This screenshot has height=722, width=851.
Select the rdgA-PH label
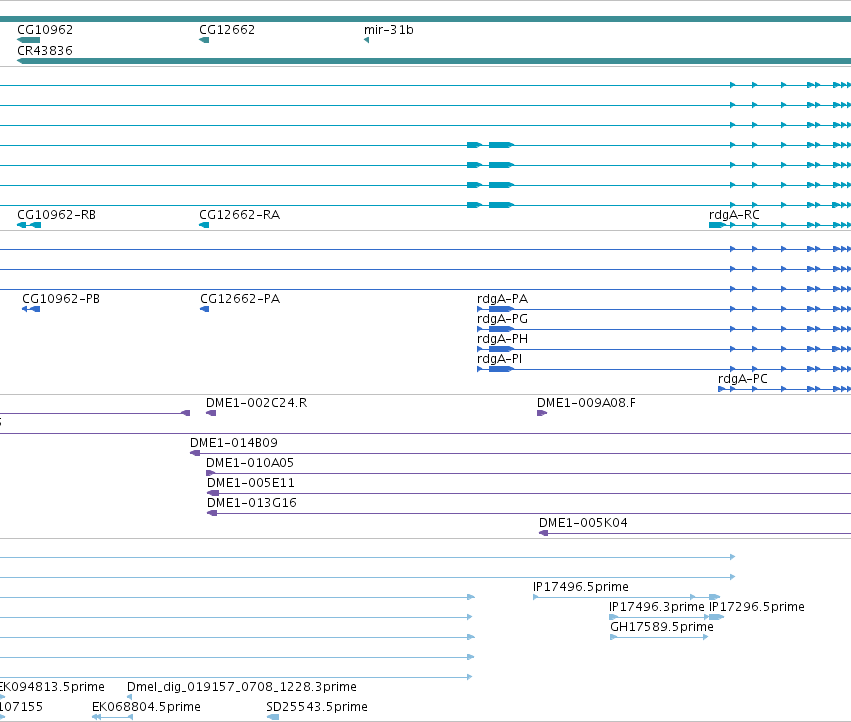click(x=503, y=339)
